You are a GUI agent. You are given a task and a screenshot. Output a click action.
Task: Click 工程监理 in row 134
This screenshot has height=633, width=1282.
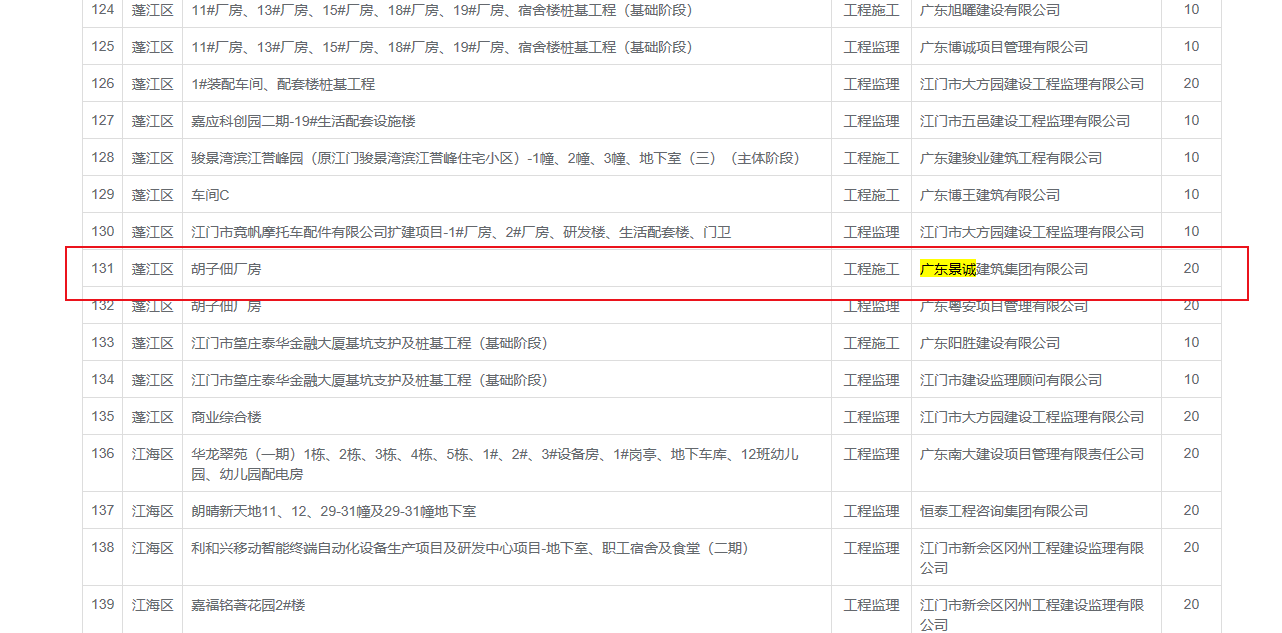coord(871,380)
